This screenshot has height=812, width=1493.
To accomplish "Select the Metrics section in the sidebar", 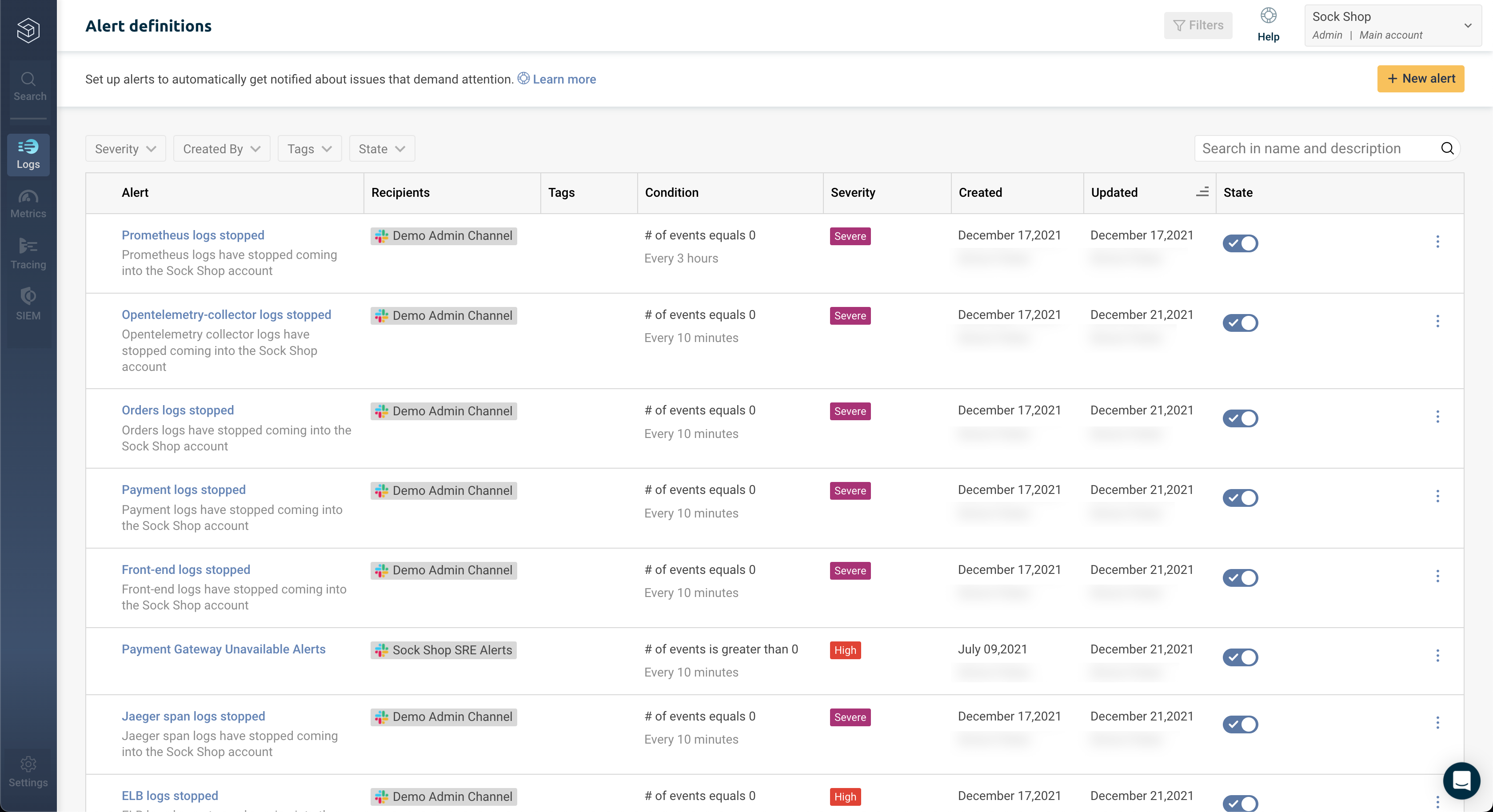I will tap(28, 204).
